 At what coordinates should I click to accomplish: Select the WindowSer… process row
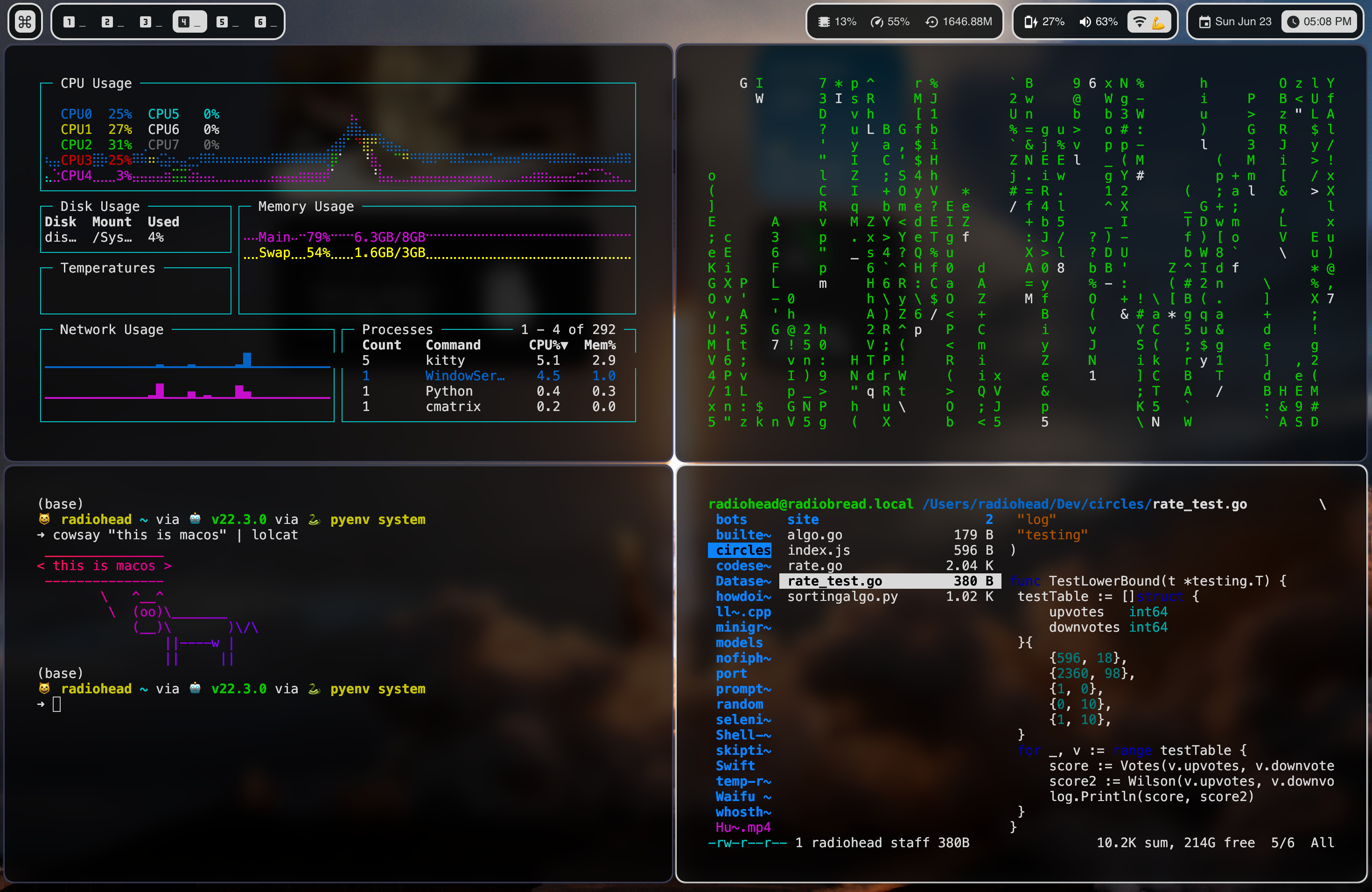click(x=489, y=376)
